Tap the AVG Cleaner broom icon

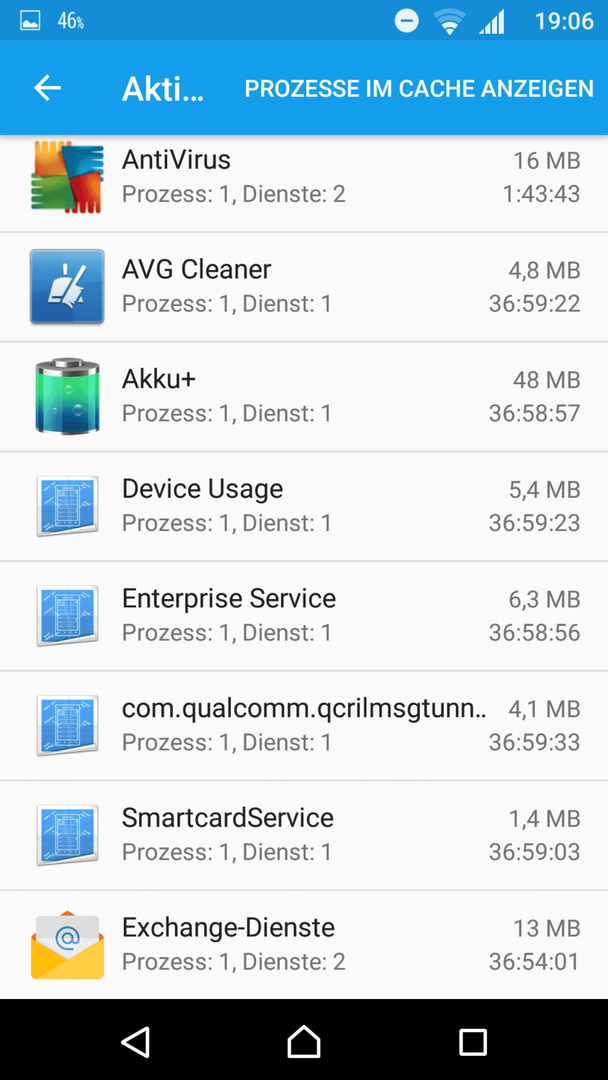coord(67,287)
